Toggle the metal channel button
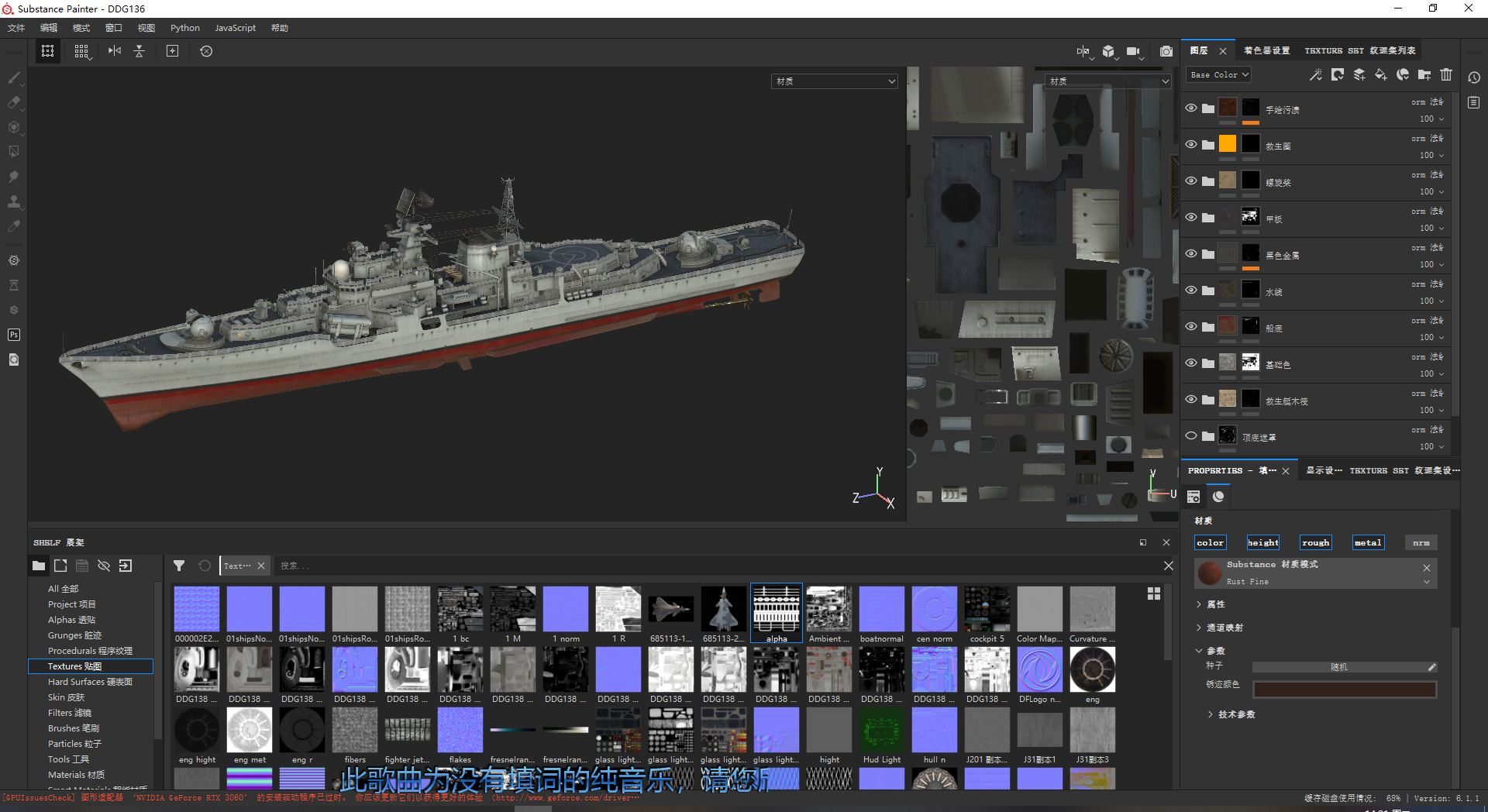The width and height of the screenshot is (1488, 812). pos(1369,542)
